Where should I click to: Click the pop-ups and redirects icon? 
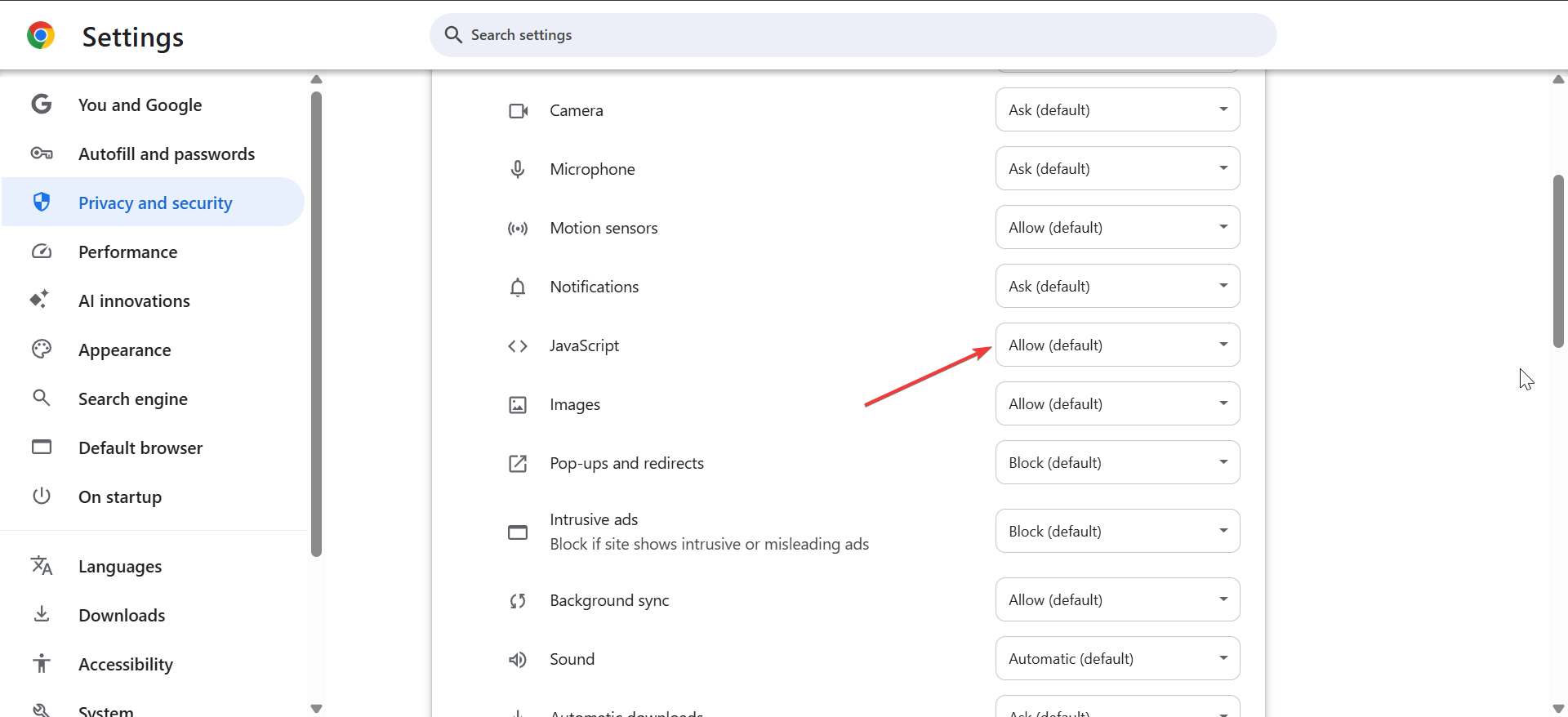(518, 464)
